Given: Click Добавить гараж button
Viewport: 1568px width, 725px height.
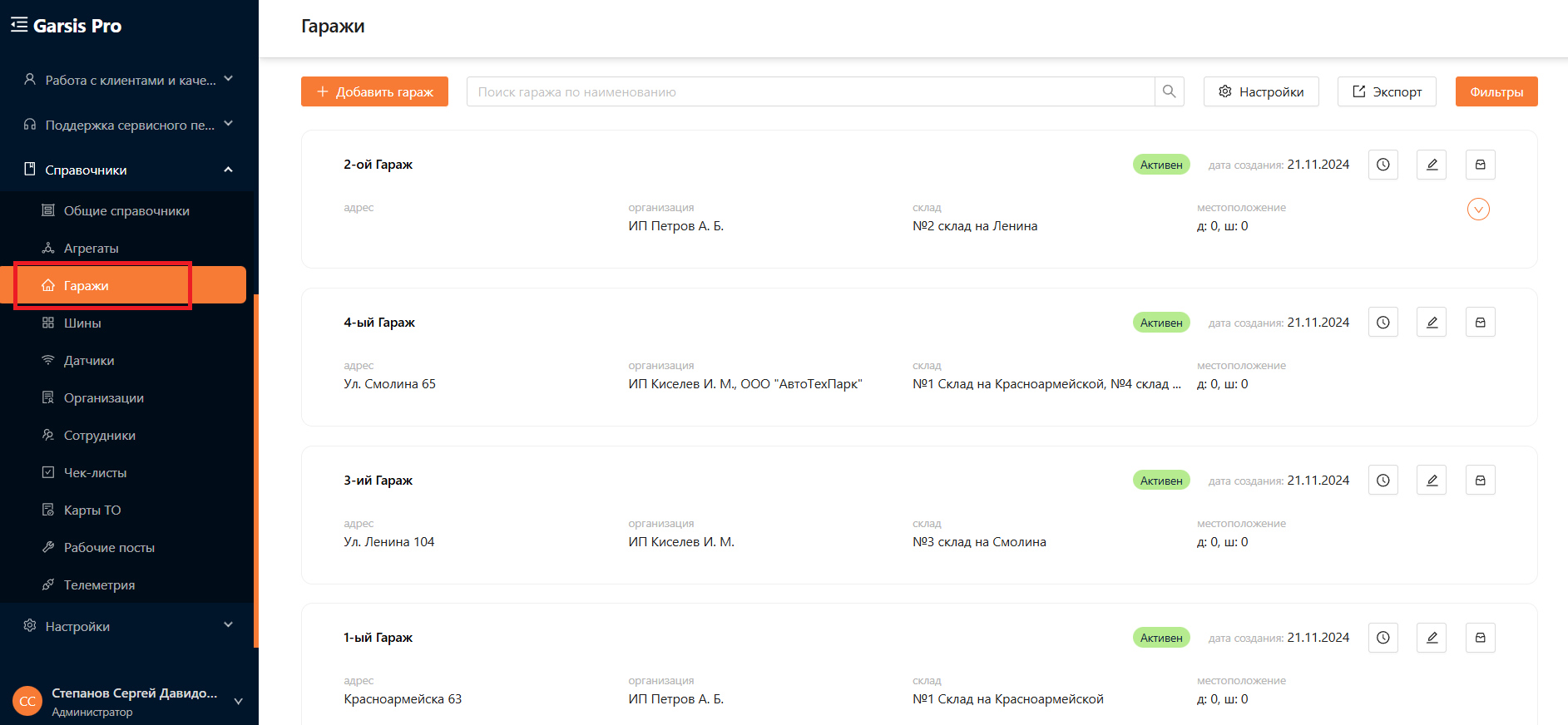Looking at the screenshot, I should [374, 91].
